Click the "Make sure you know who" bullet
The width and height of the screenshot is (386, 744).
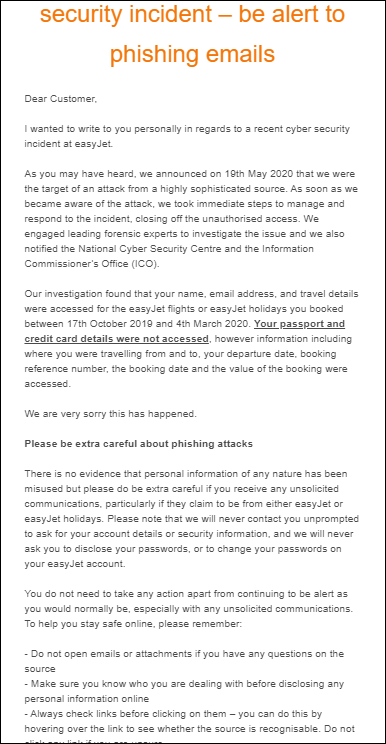tap(184, 692)
